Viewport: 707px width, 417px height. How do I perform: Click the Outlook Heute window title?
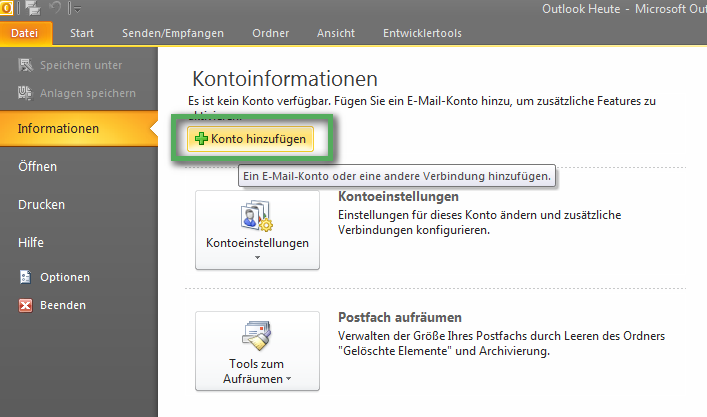pyautogui.click(x=581, y=9)
